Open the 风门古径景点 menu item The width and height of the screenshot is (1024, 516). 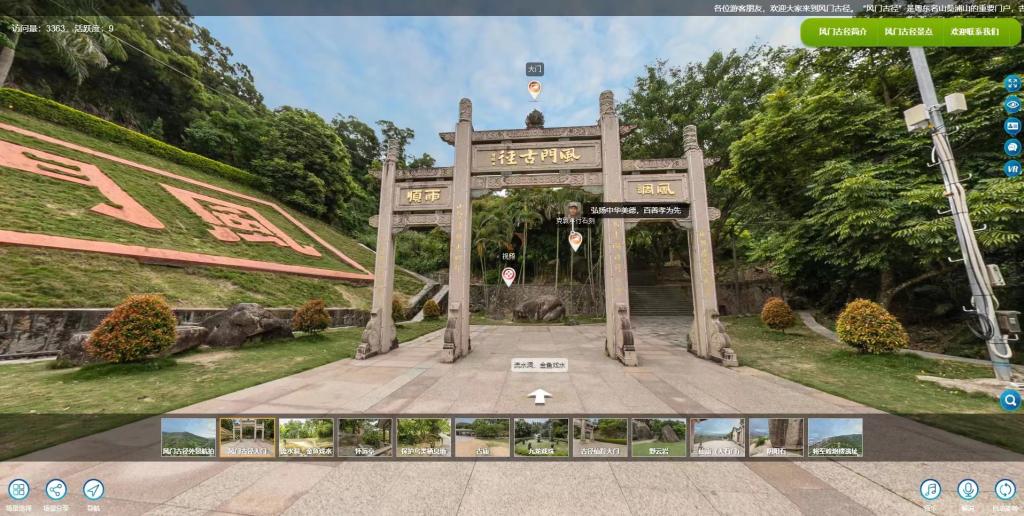point(909,32)
